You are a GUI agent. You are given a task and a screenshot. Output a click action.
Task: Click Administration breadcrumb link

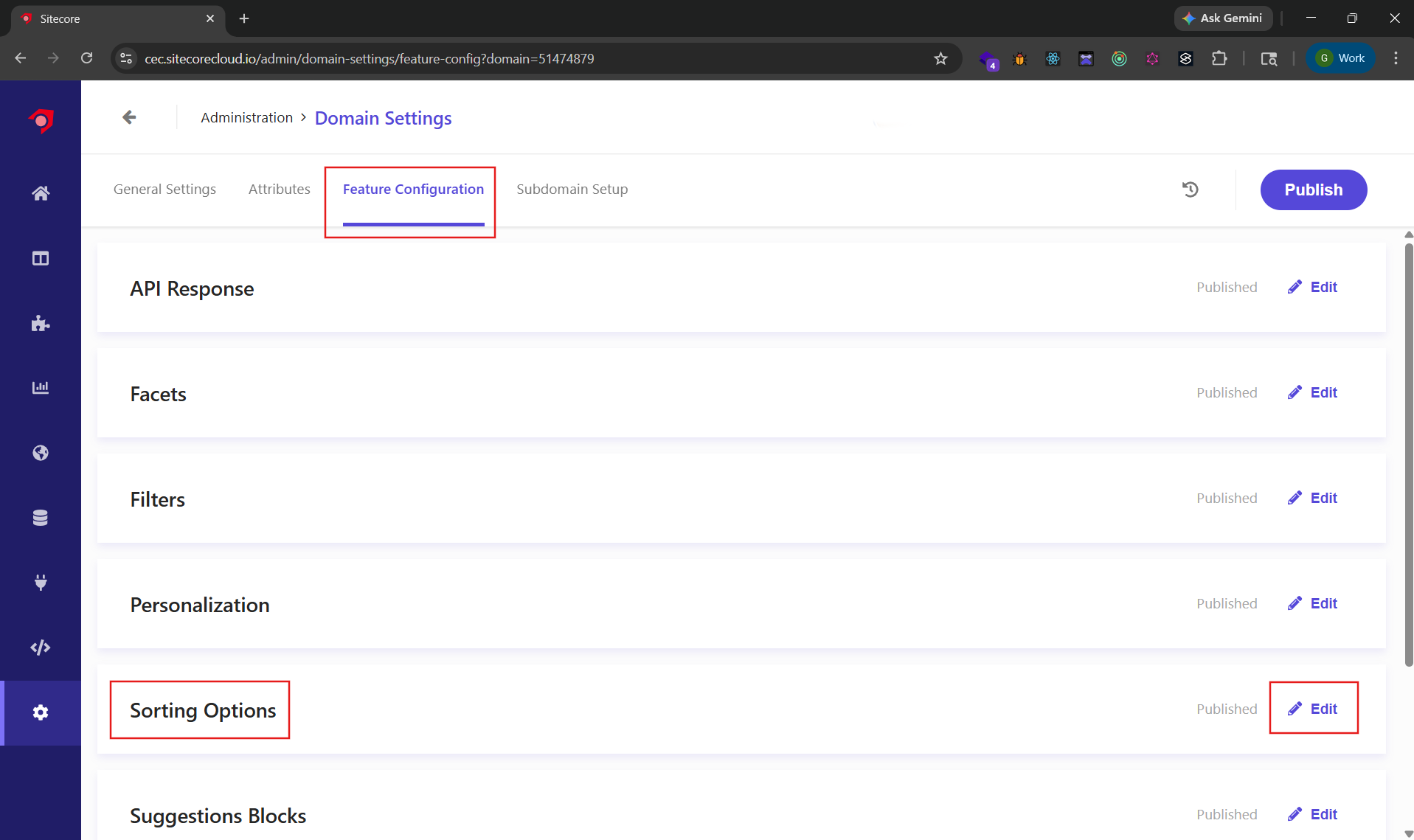[x=246, y=118]
